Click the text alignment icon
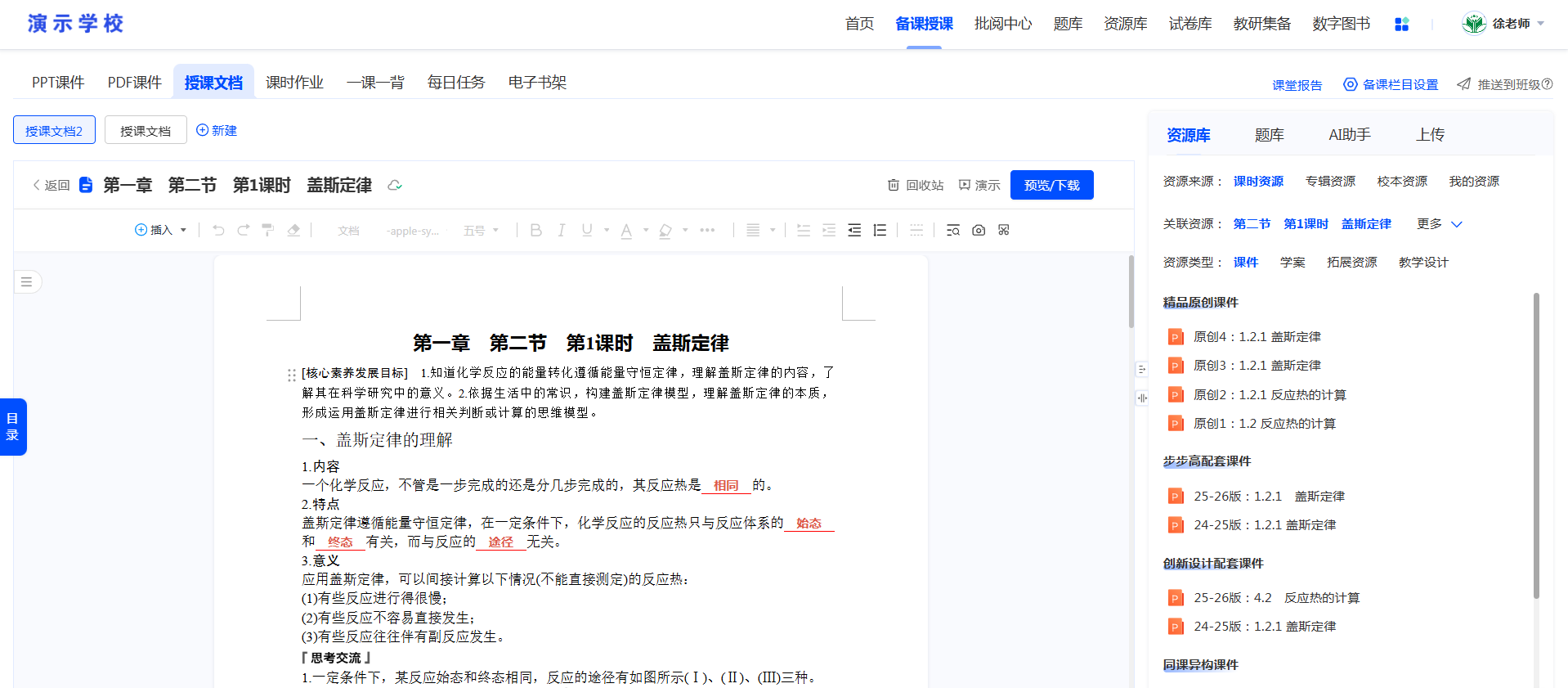 753,230
